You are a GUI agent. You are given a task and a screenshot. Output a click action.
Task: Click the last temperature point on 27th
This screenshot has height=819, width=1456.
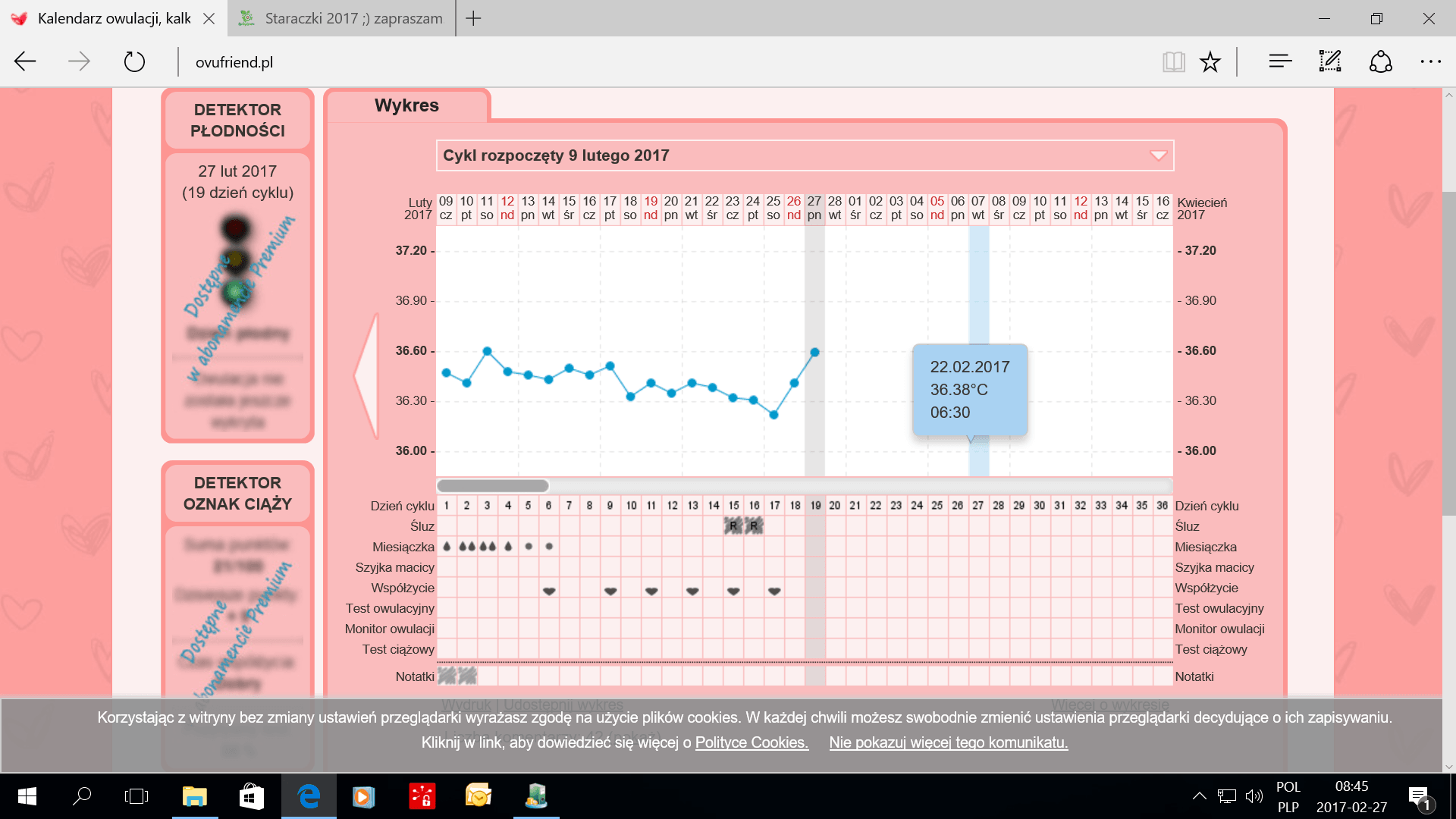tap(814, 352)
